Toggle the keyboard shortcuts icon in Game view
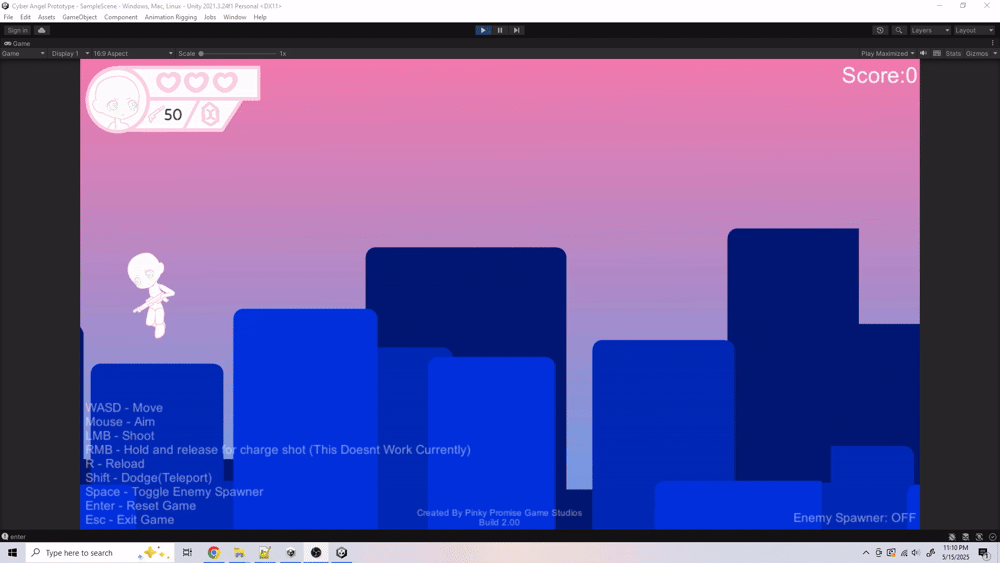 (x=937, y=54)
